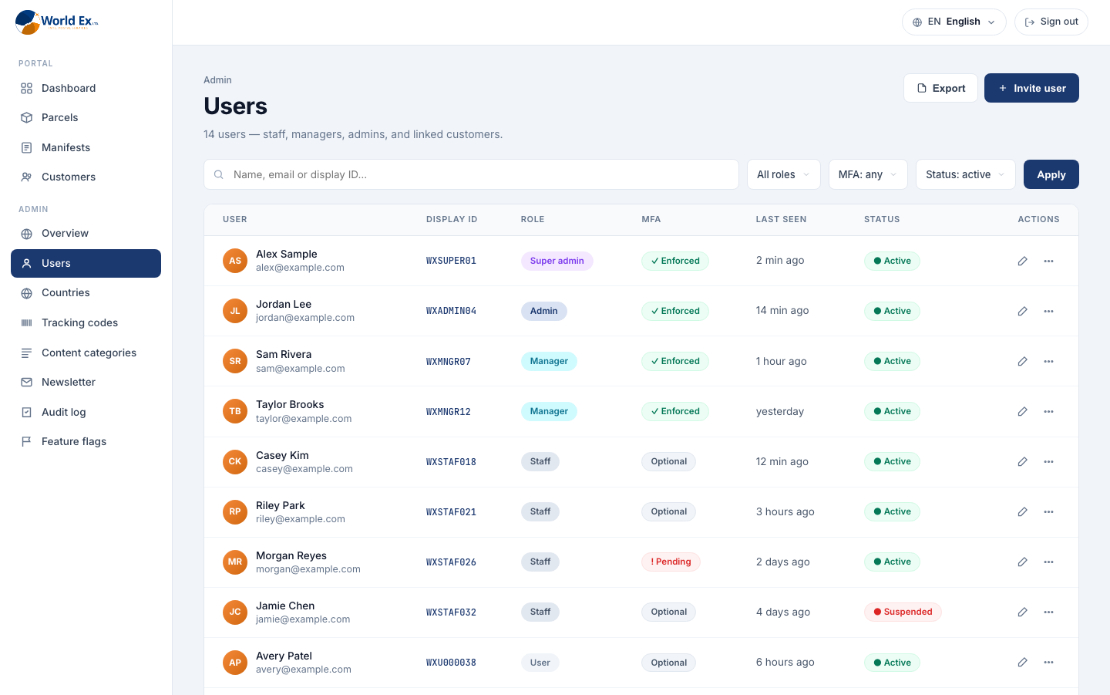Click the LAST SEEN column header
Viewport: 1110px width, 695px height.
781,219
